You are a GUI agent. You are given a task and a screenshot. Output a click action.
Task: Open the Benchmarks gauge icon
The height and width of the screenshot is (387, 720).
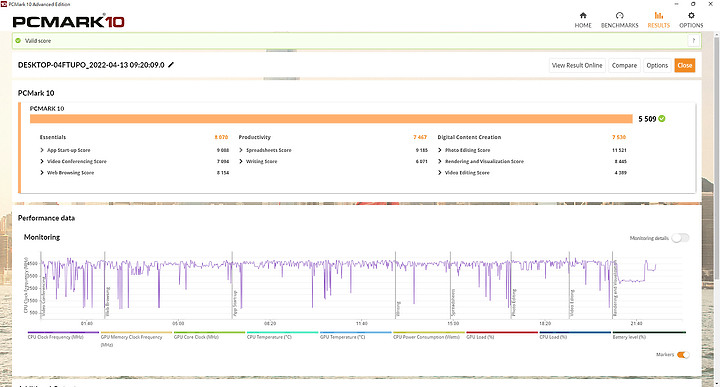[x=619, y=15]
